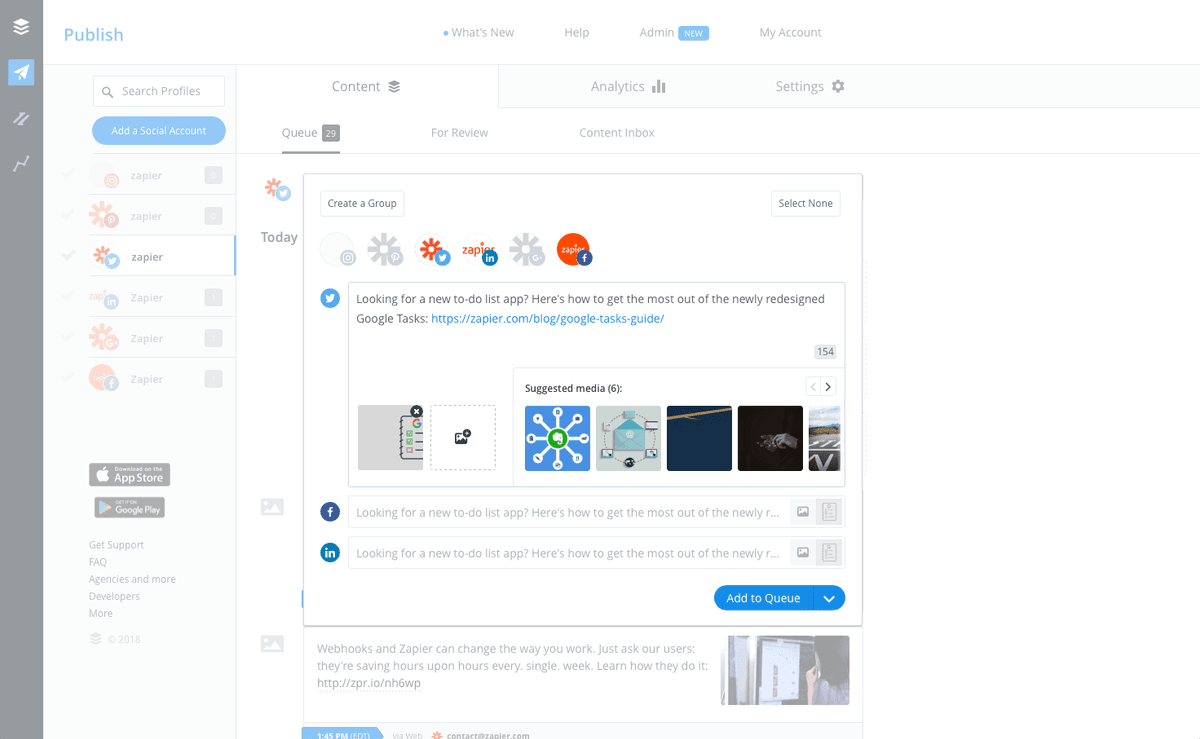This screenshot has height=739, width=1200.
Task: Toggle the Instagram profile avatar in composer
Action: pos(338,250)
